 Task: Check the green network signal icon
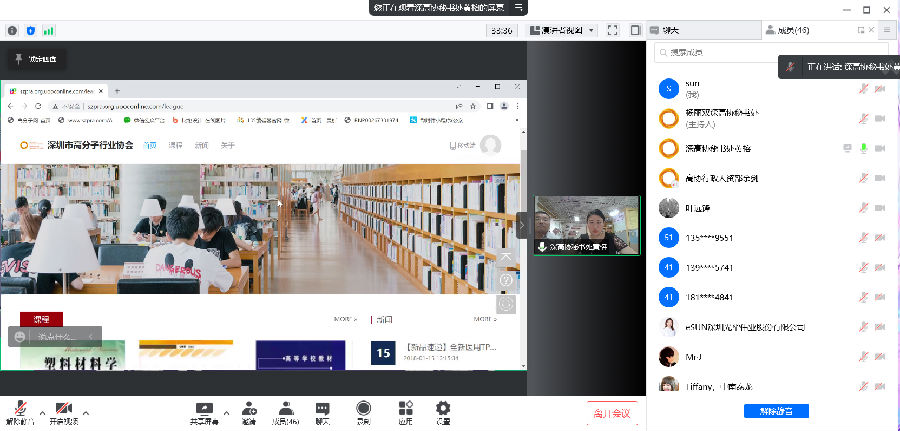(49, 30)
